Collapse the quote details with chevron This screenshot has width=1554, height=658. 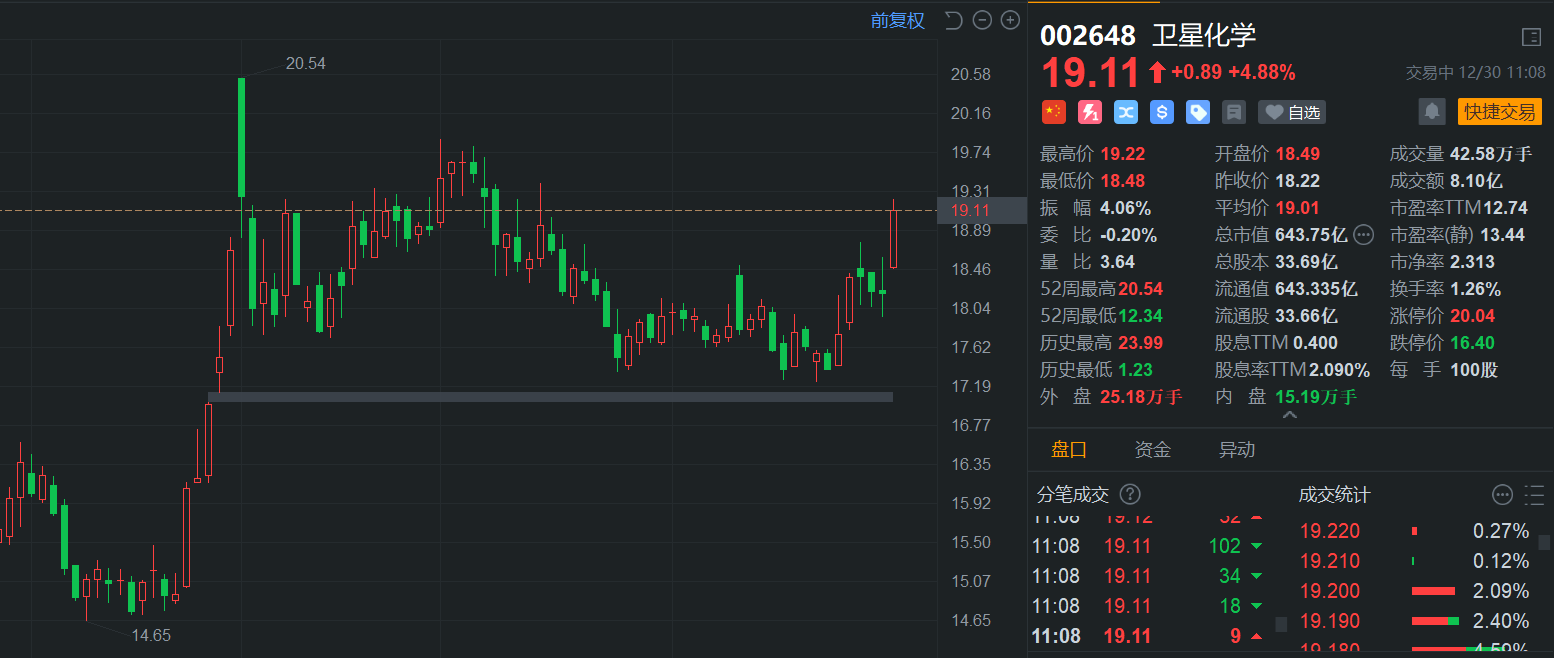pyautogui.click(x=1289, y=415)
